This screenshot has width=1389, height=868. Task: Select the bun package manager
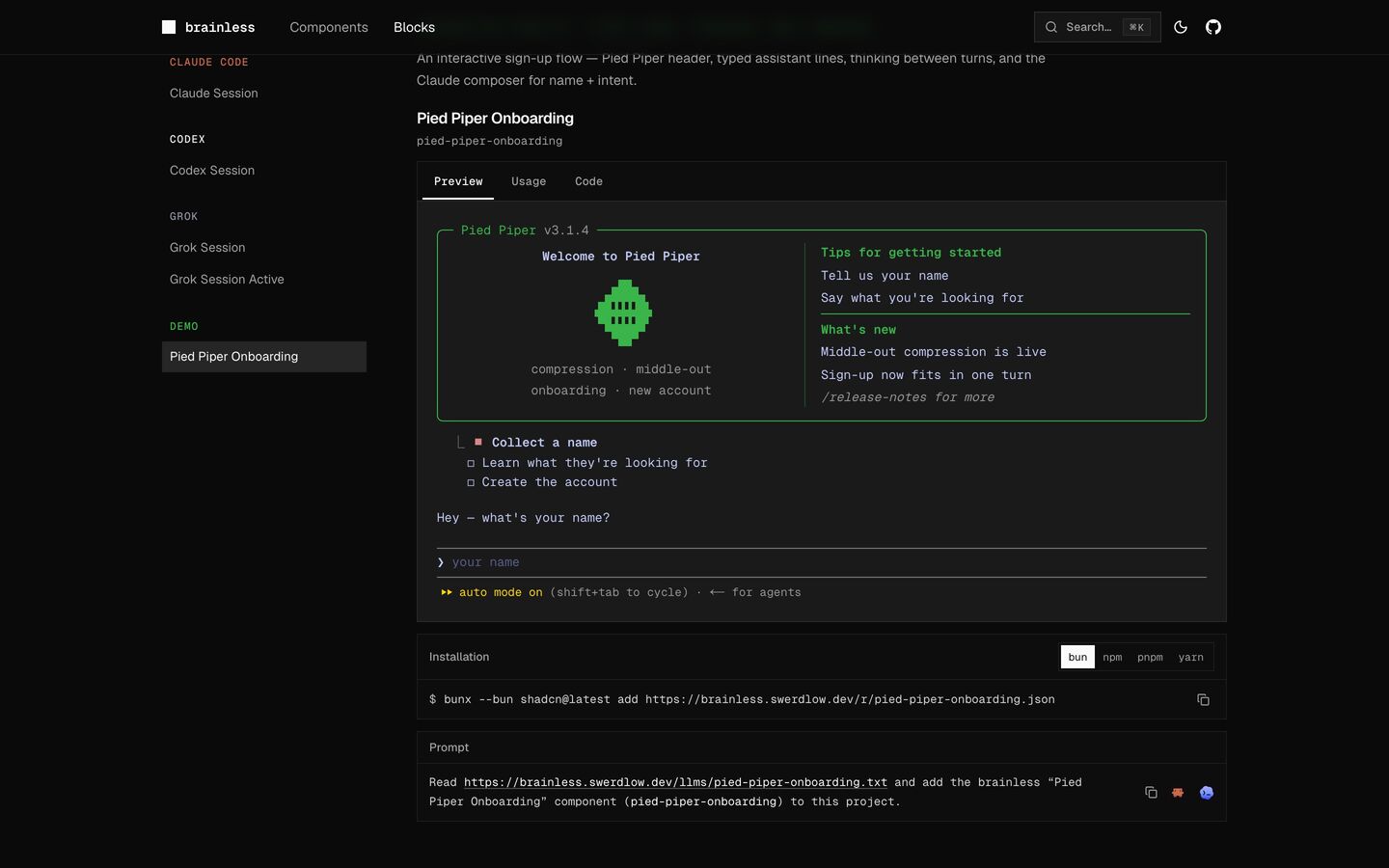click(1077, 657)
